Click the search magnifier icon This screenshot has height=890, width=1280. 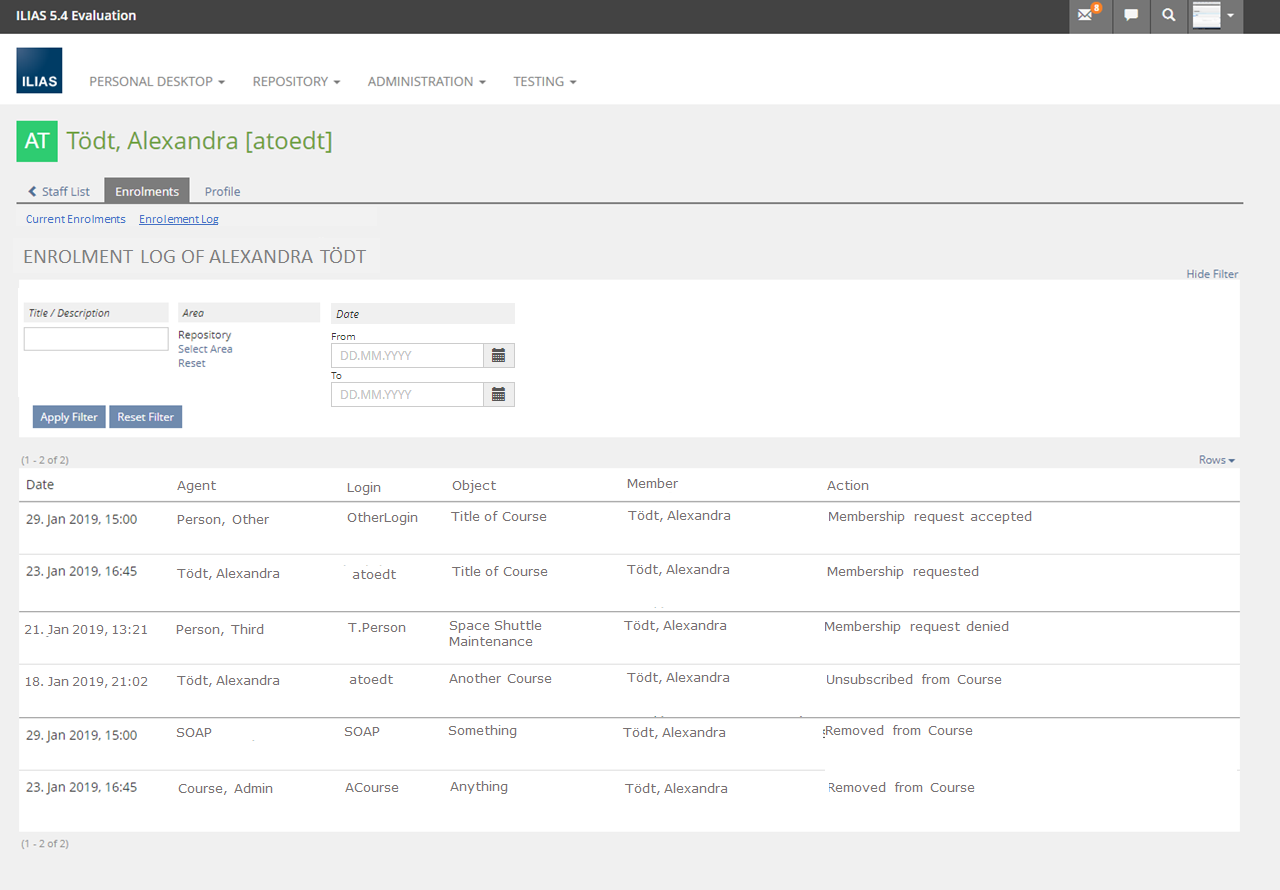[1168, 16]
